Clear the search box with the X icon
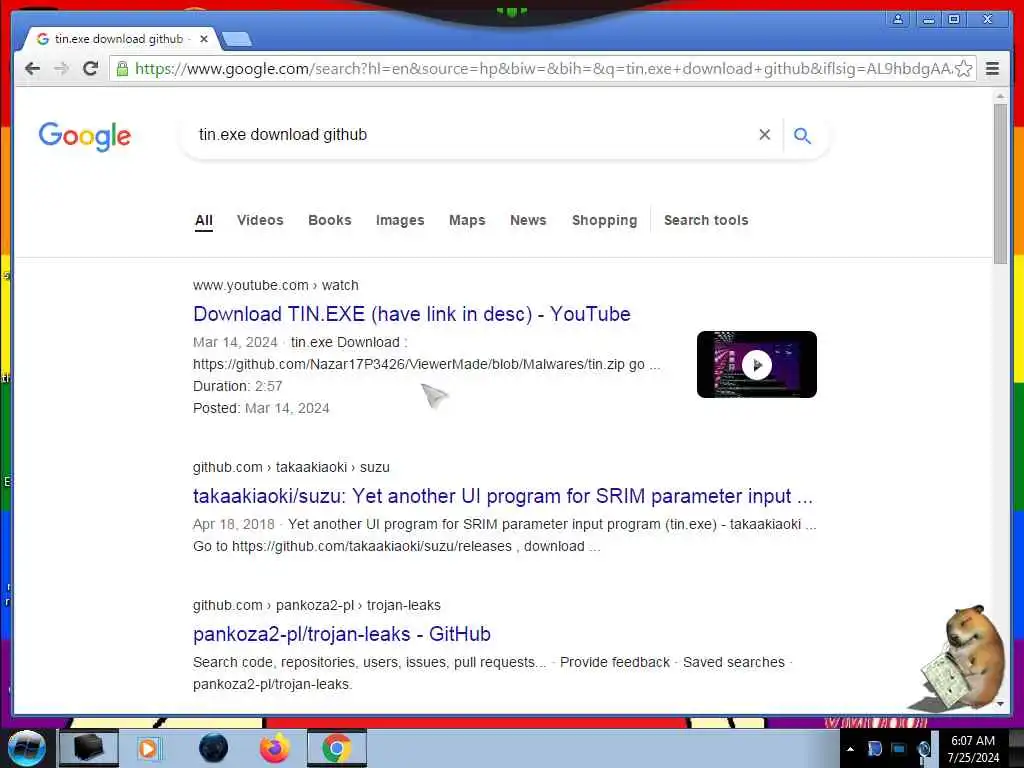The height and width of the screenshot is (768, 1024). point(765,135)
